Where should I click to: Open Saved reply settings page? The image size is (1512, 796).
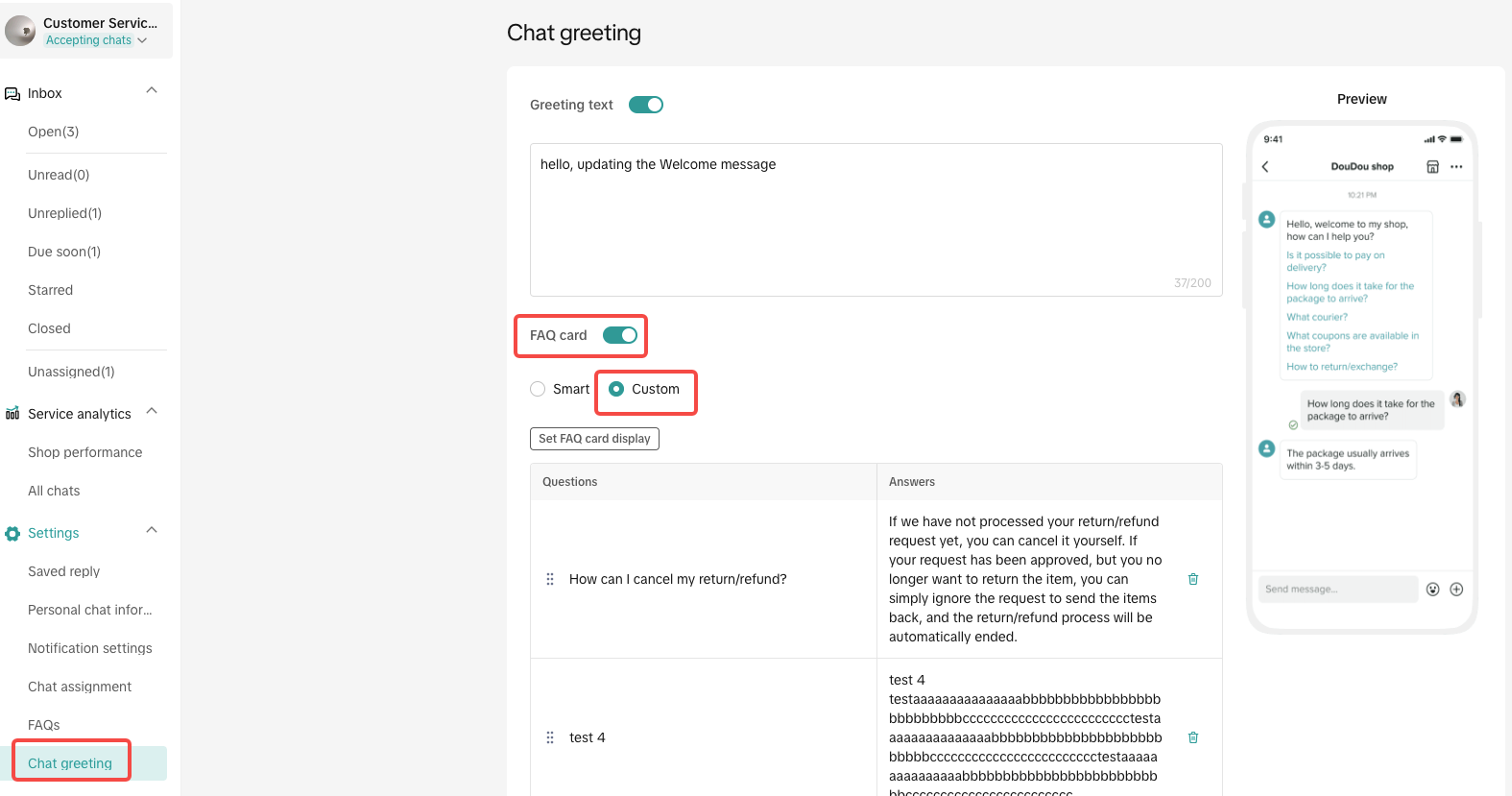click(64, 571)
